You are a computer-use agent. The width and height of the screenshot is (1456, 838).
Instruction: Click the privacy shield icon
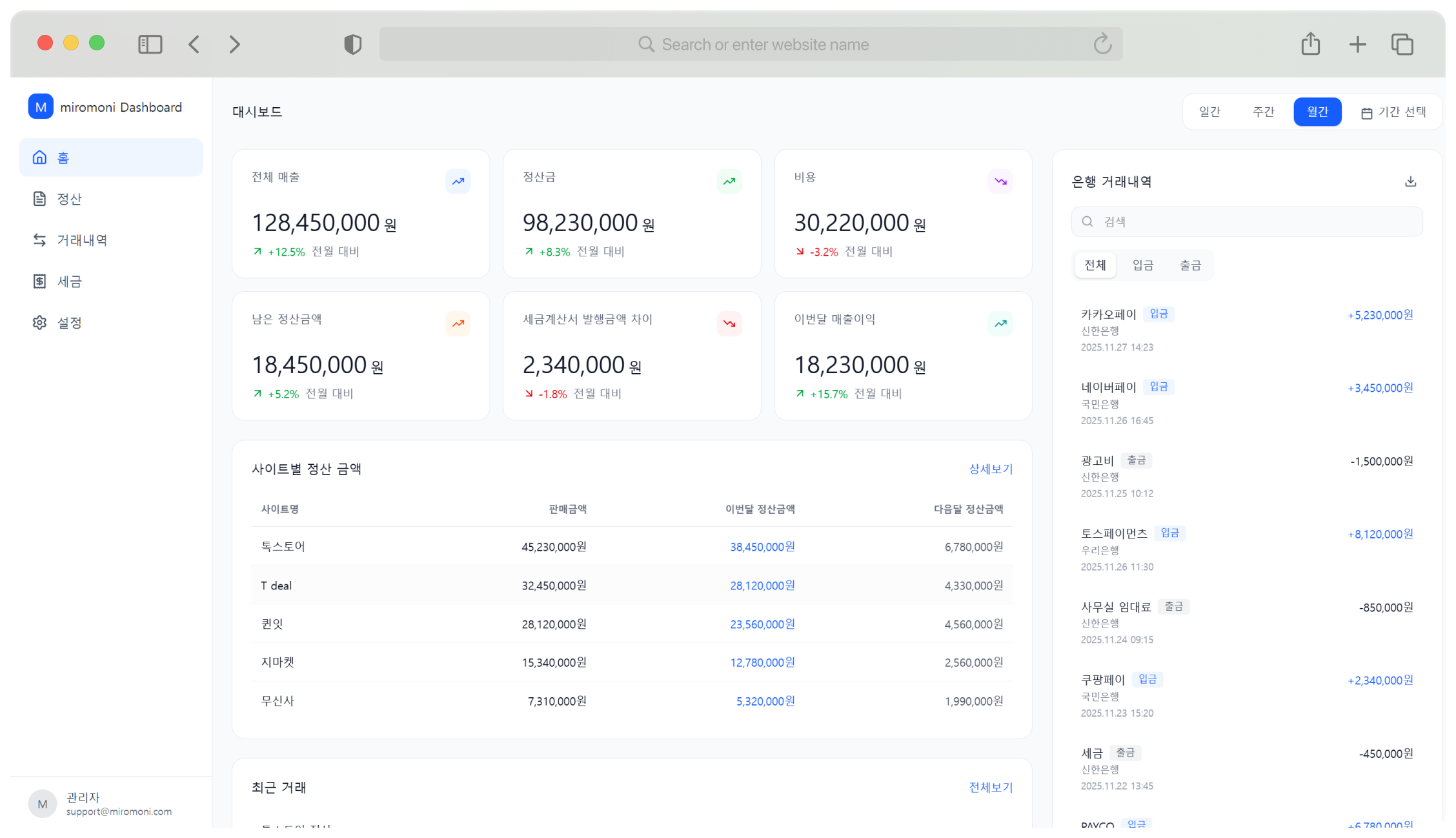coord(352,44)
